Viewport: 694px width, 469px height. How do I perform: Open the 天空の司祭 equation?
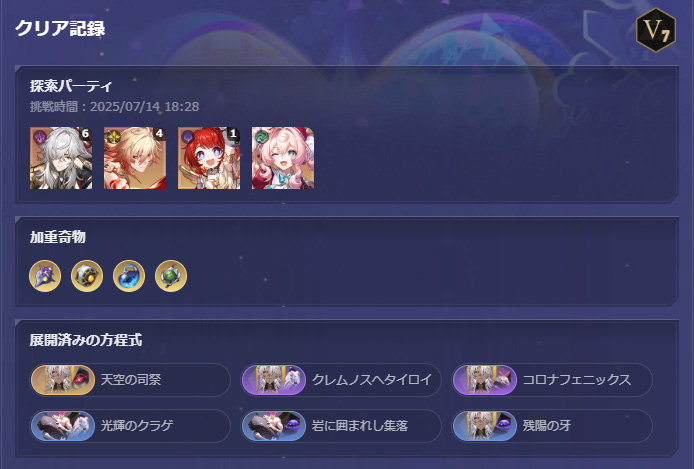point(130,380)
